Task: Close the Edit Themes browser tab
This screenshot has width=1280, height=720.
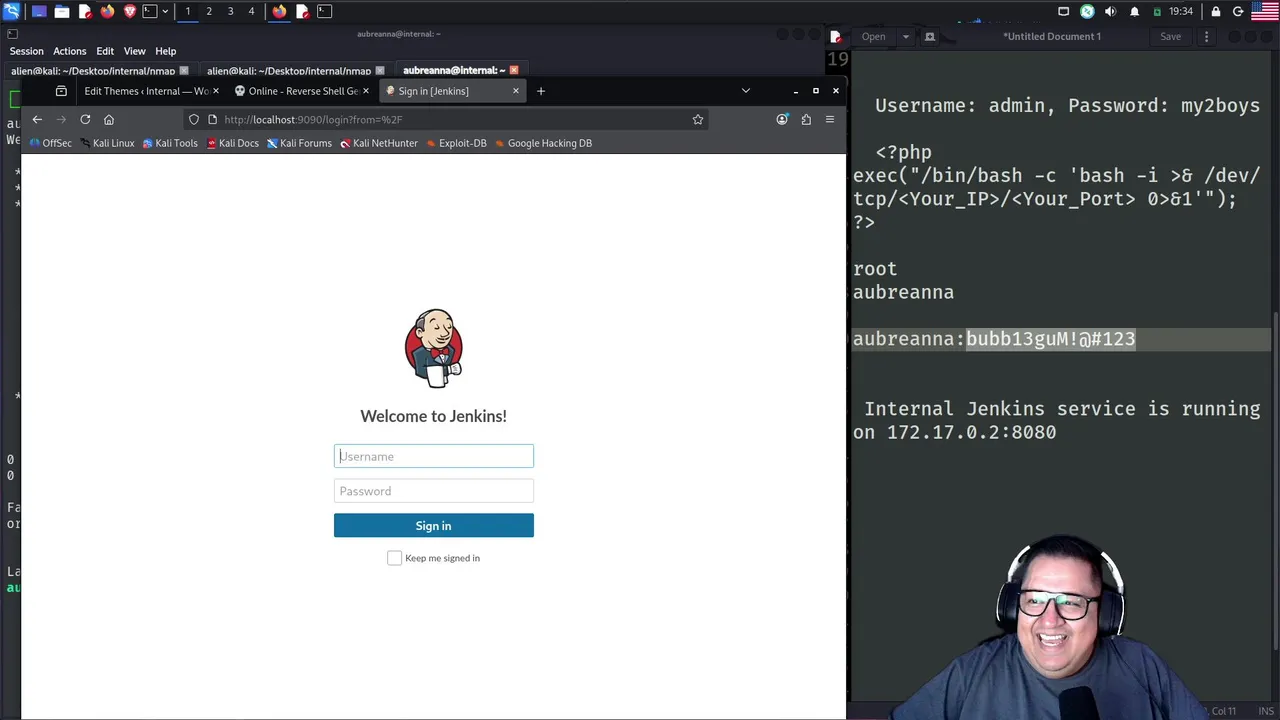Action: [x=216, y=91]
